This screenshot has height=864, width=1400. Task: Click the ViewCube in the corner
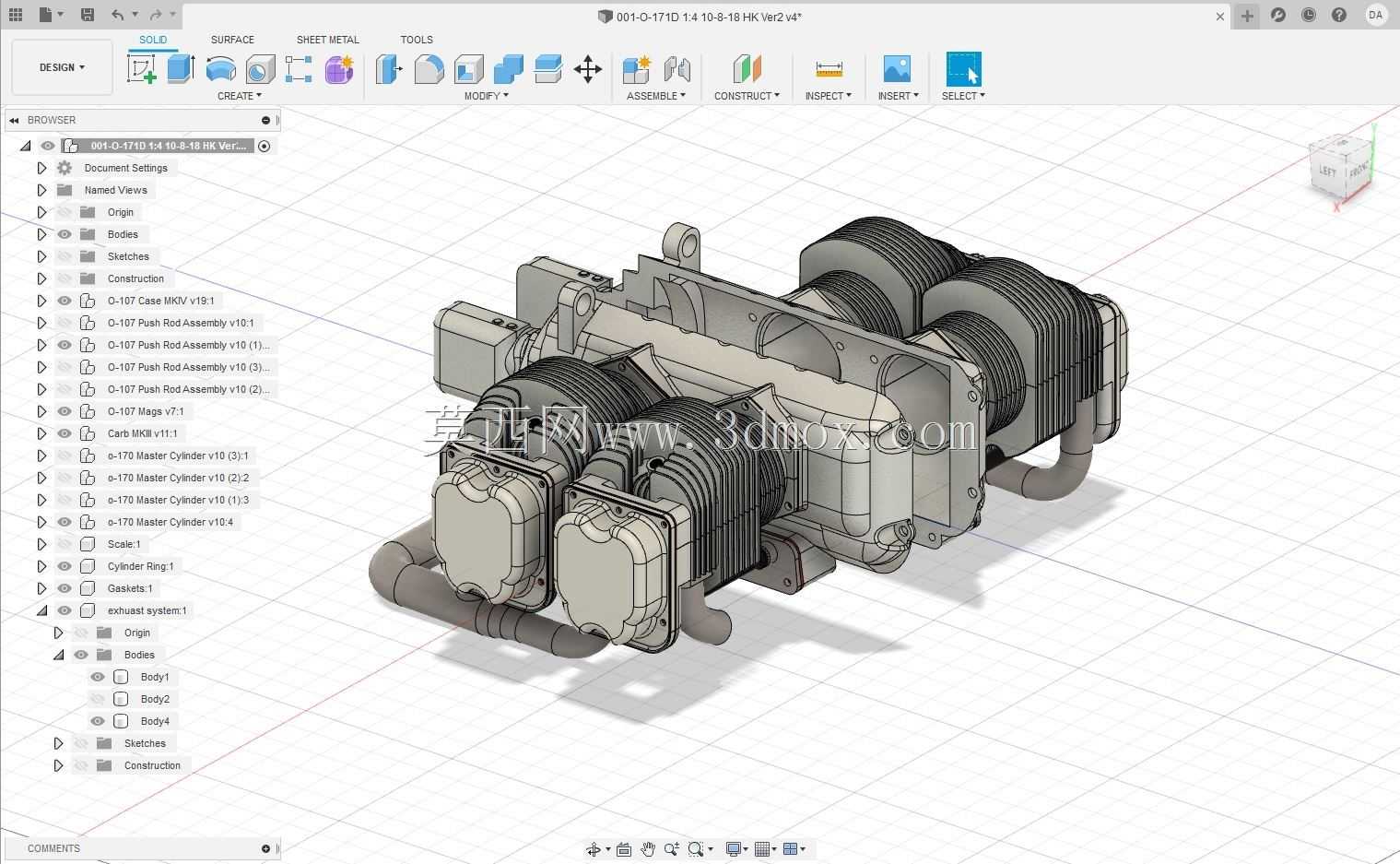[x=1339, y=167]
